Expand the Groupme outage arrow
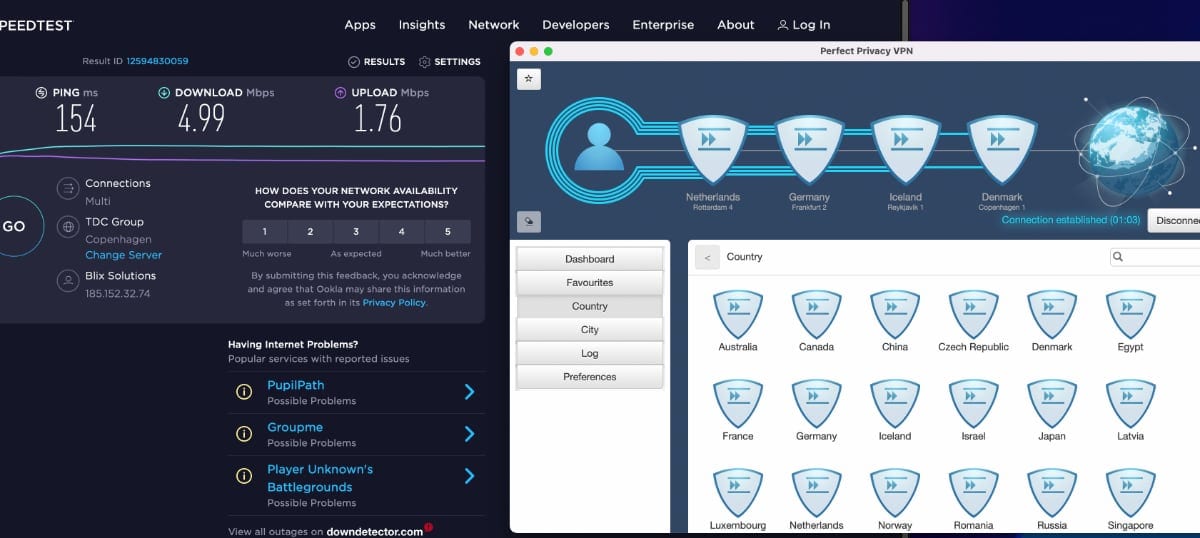 pos(469,434)
